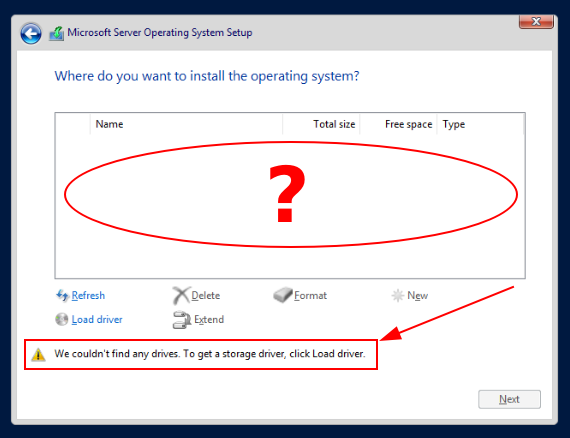Click the 'We couldn't find any drives' message
Viewport: 570px width, 438px height.
click(210, 354)
